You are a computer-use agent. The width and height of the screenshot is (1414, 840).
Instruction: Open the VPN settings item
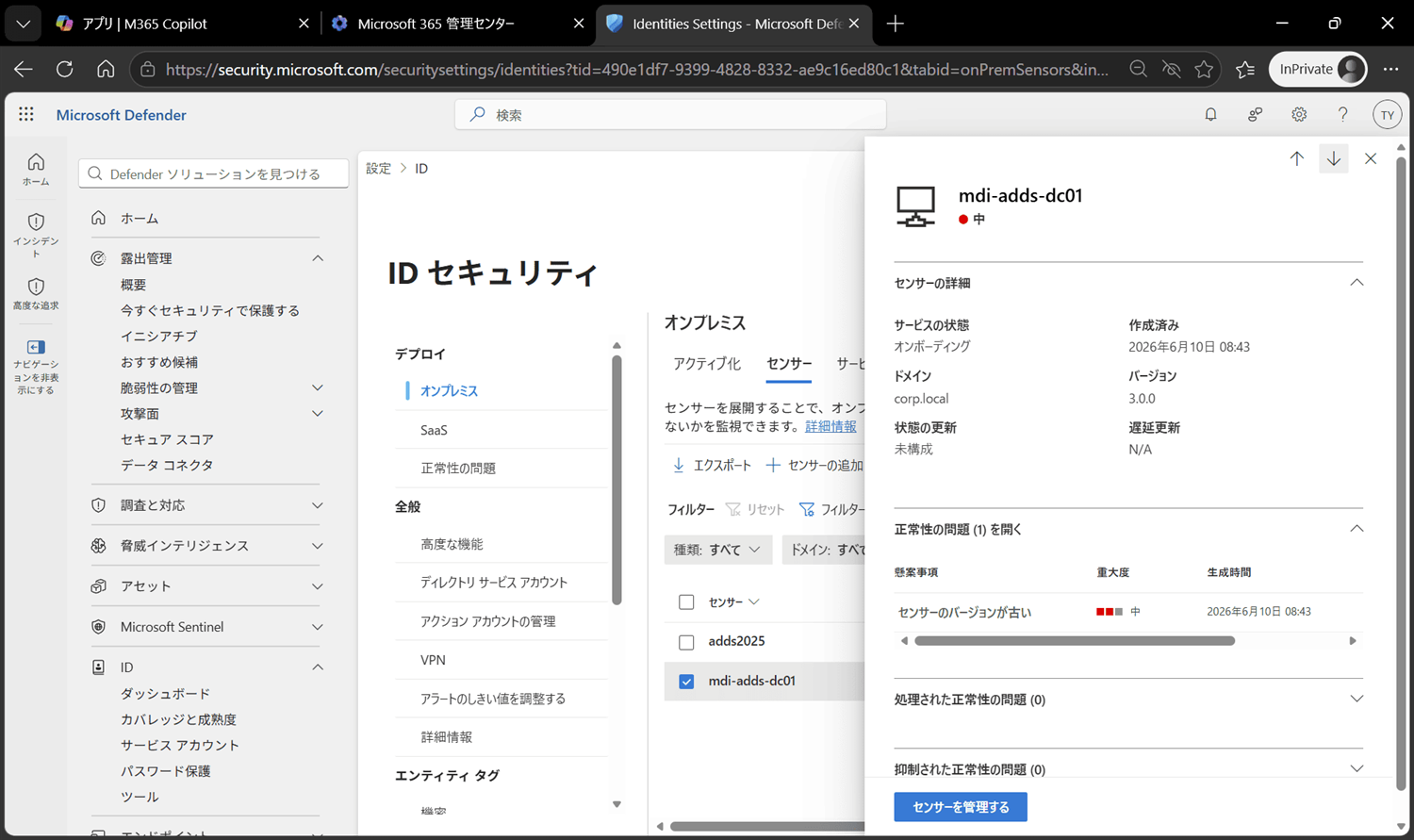click(433, 660)
